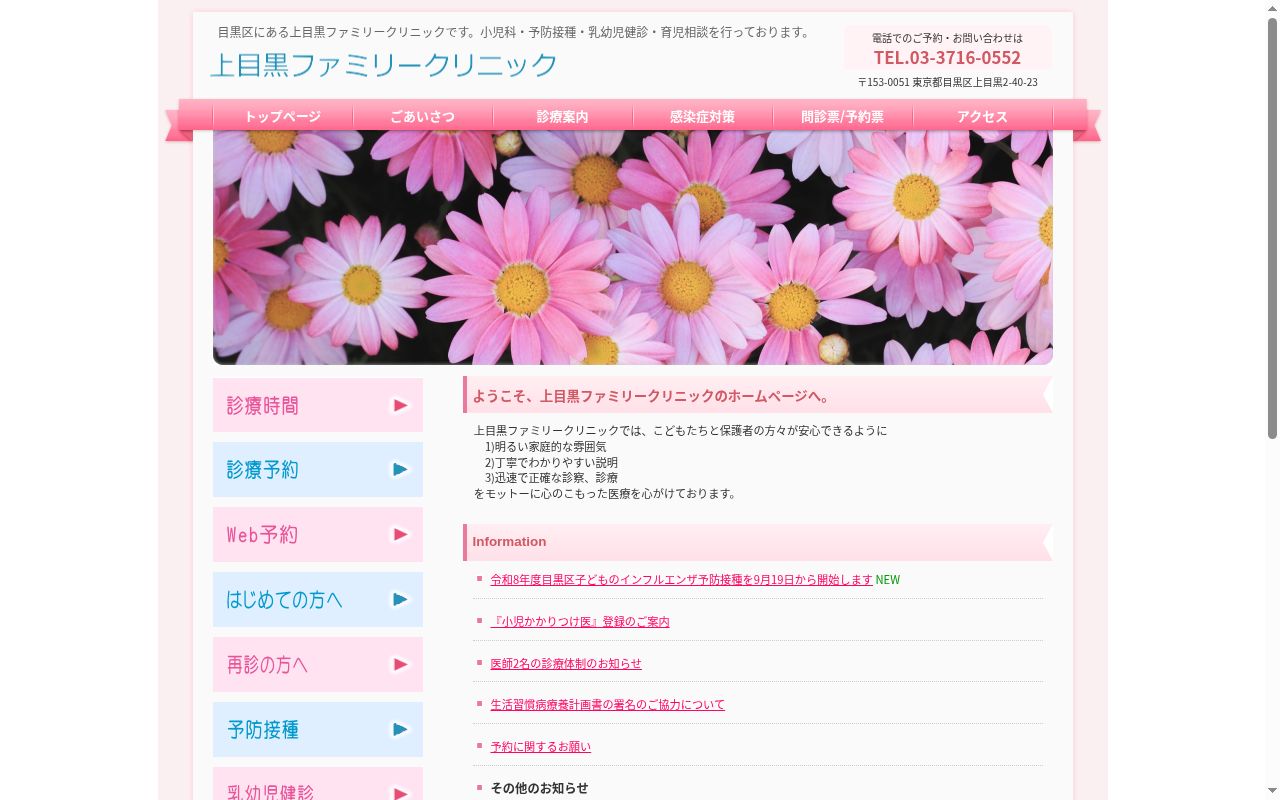Click the clinic address 〒153-0051 text
Image resolution: width=1280 pixels, height=800 pixels.
point(947,83)
